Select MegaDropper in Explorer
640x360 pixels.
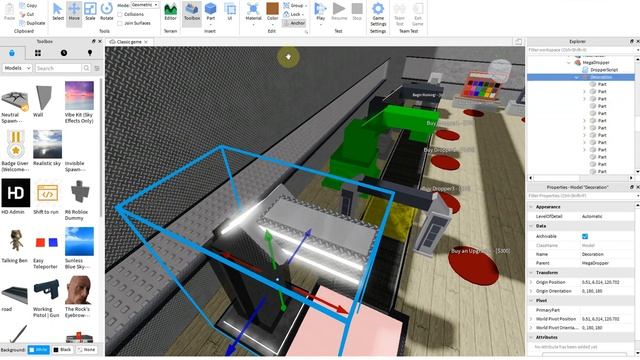pyautogui.click(x=596, y=63)
